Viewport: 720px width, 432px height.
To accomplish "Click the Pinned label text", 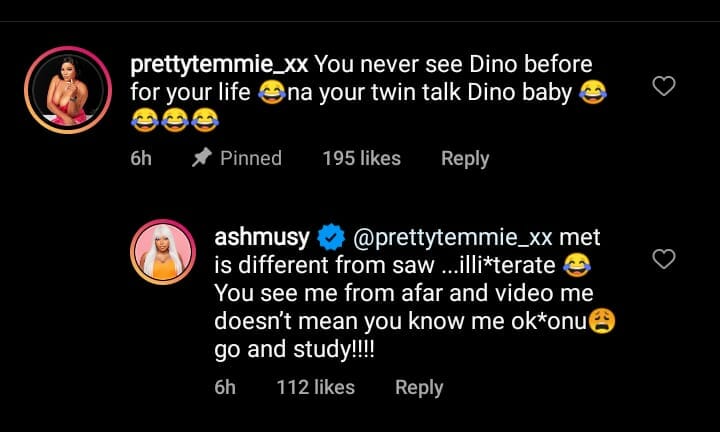I will click(x=250, y=158).
